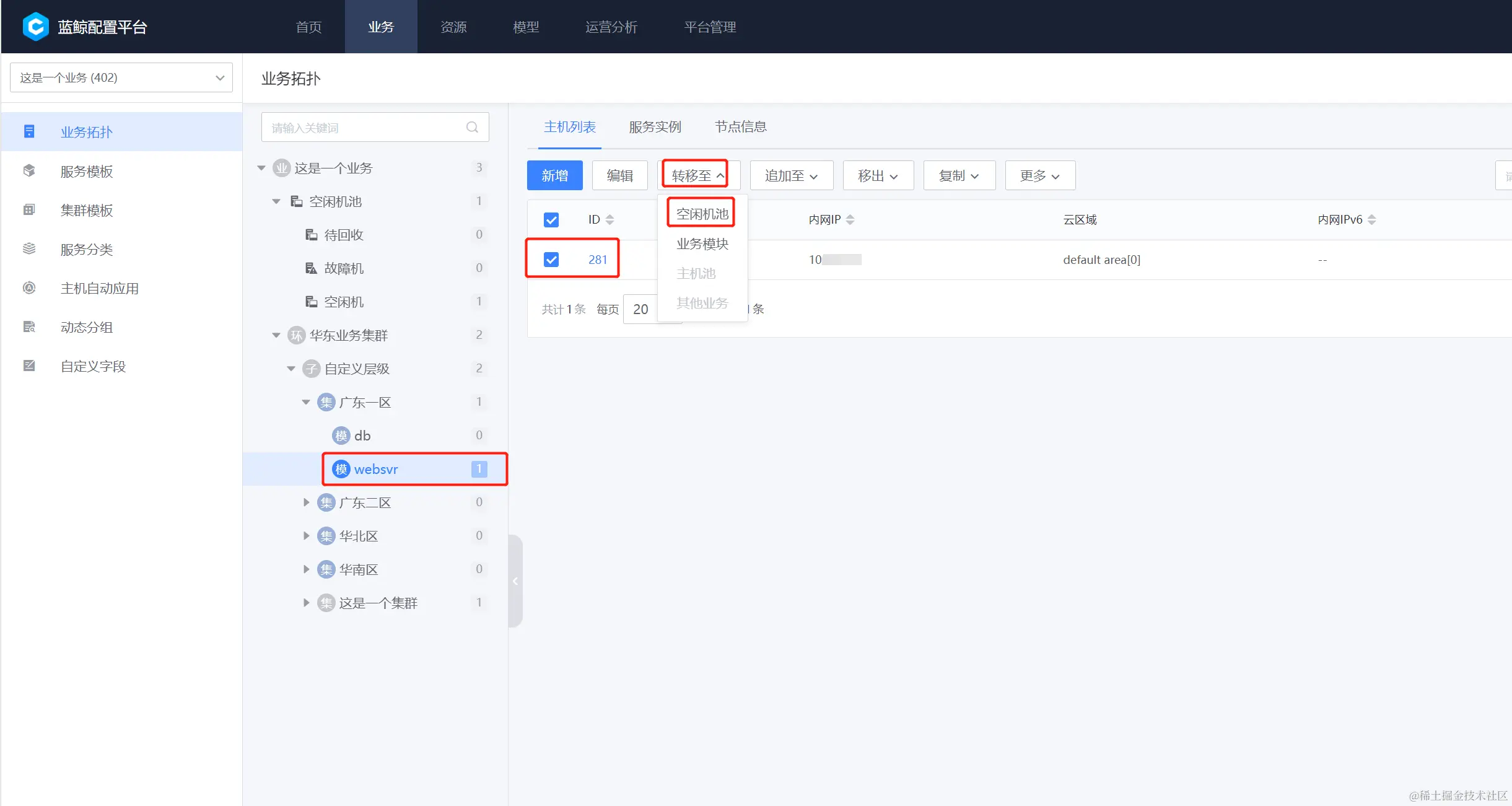Sort by ID using the sort arrows
The image size is (1512, 806).
click(610, 219)
